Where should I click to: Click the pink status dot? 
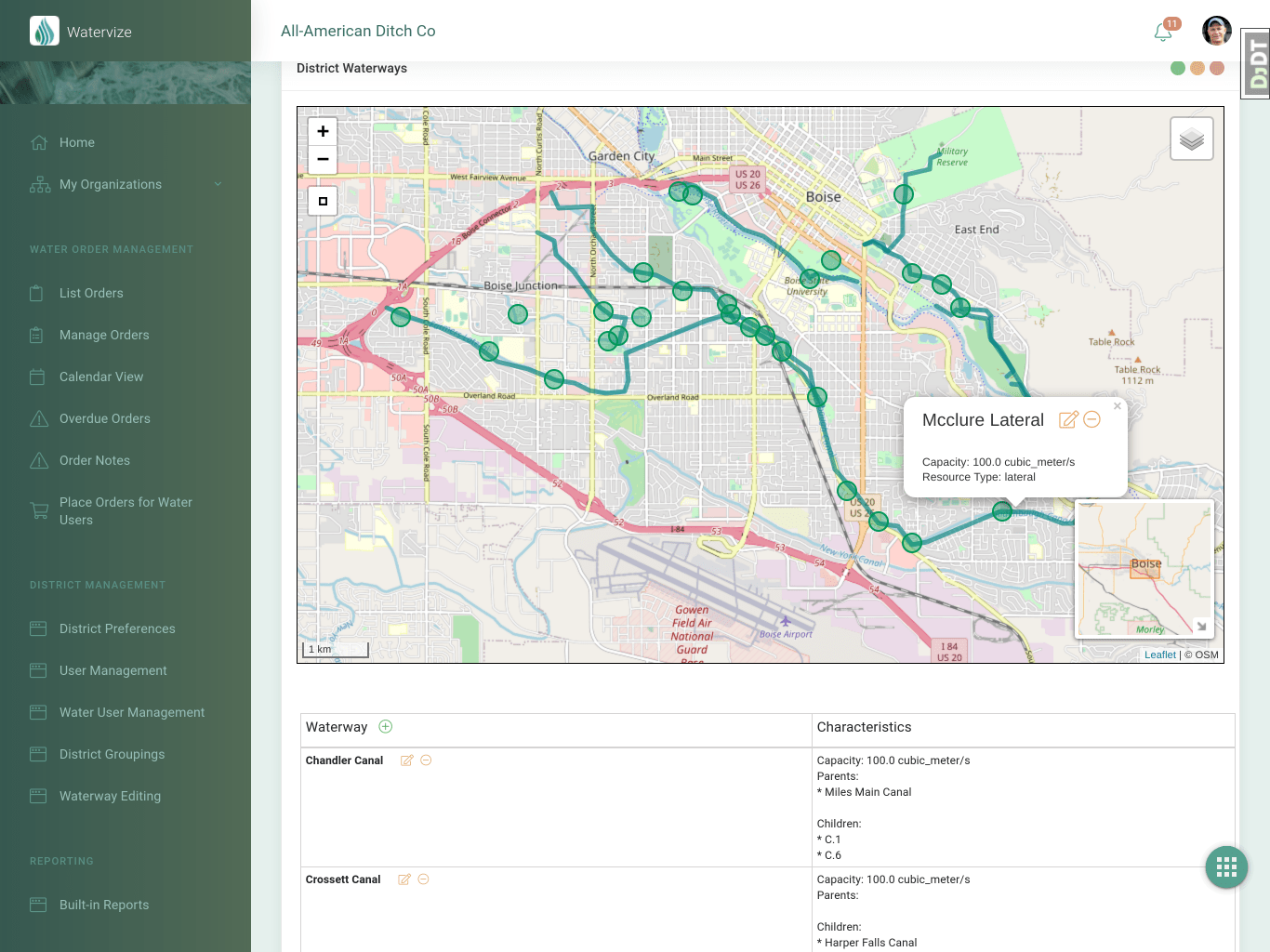coord(1217,68)
